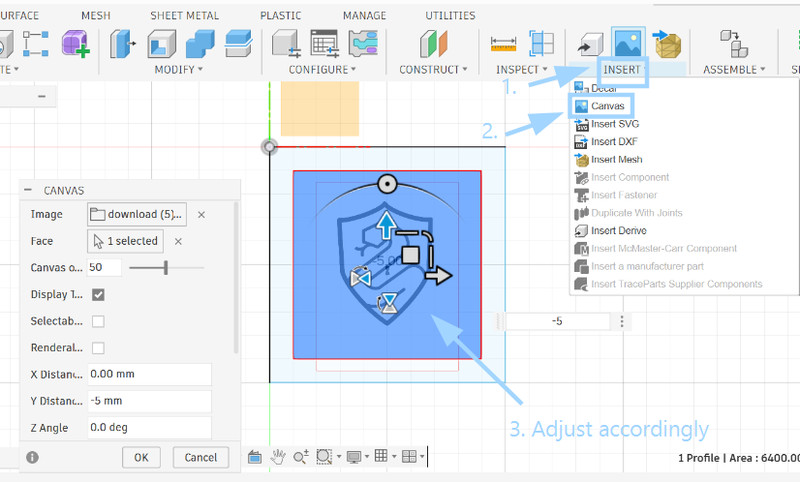Click the X Distance input field
The image size is (800, 482).
click(x=149, y=374)
